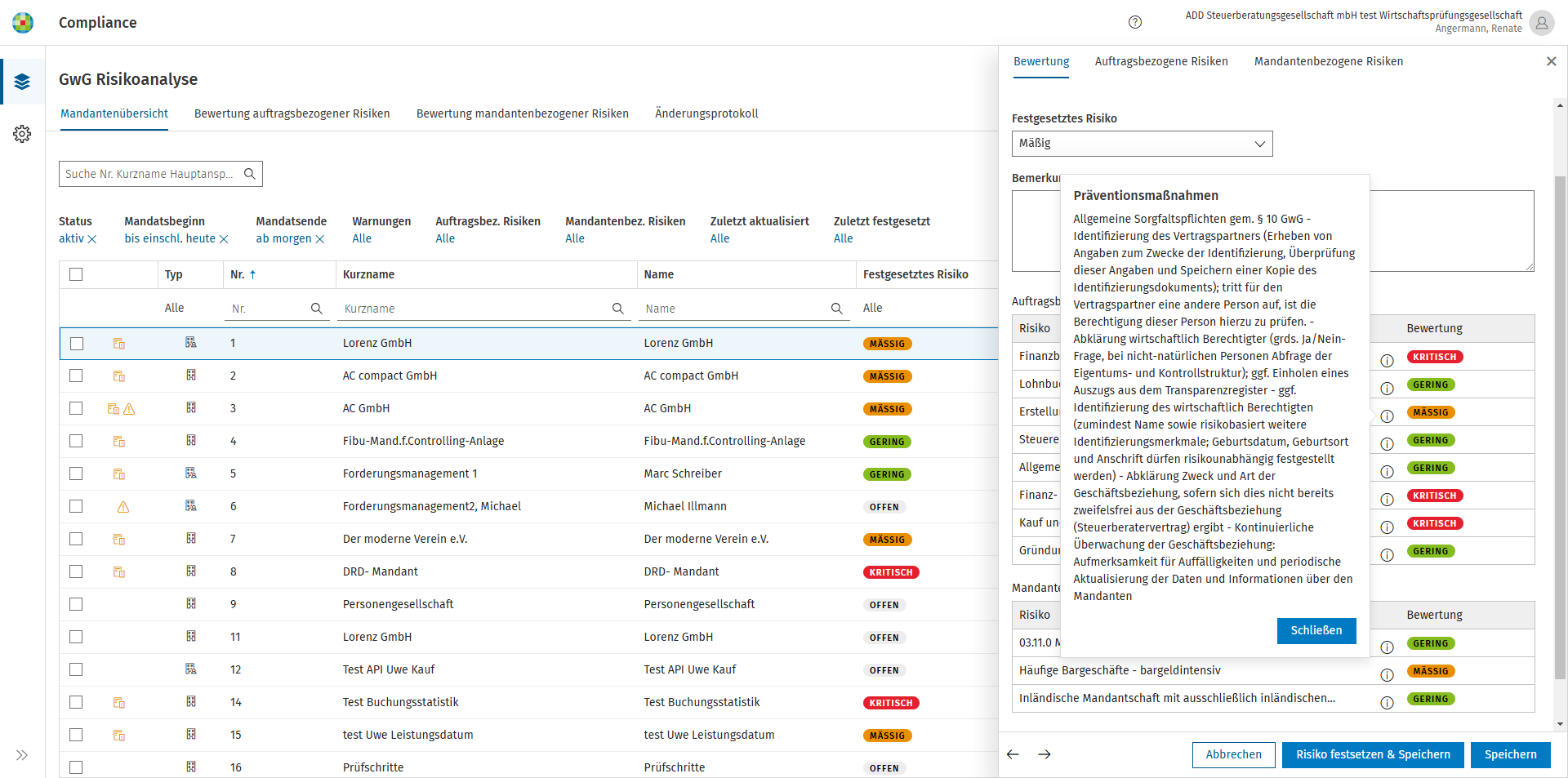Open info icon next to first KRITISCH rating

click(x=1387, y=361)
